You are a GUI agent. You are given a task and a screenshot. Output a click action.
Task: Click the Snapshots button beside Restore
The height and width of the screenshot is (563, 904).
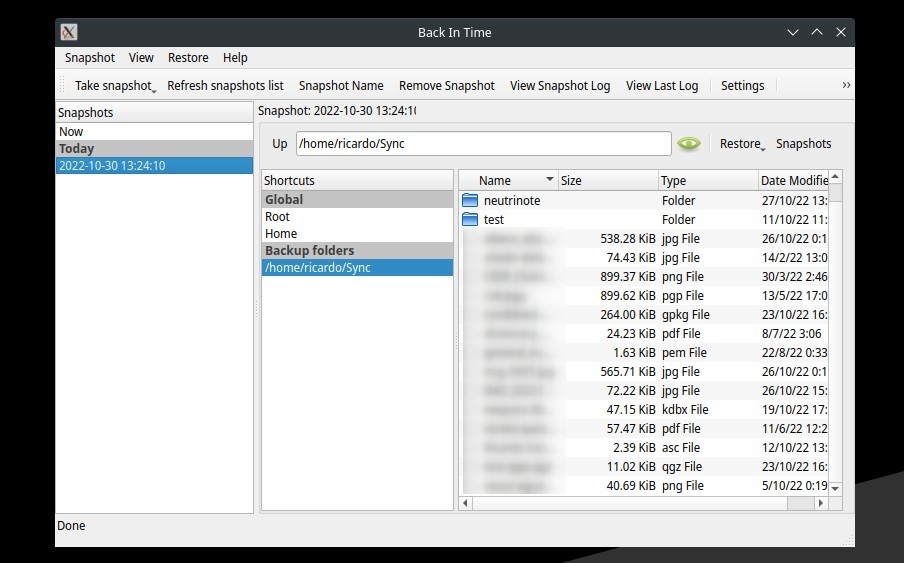tap(804, 143)
